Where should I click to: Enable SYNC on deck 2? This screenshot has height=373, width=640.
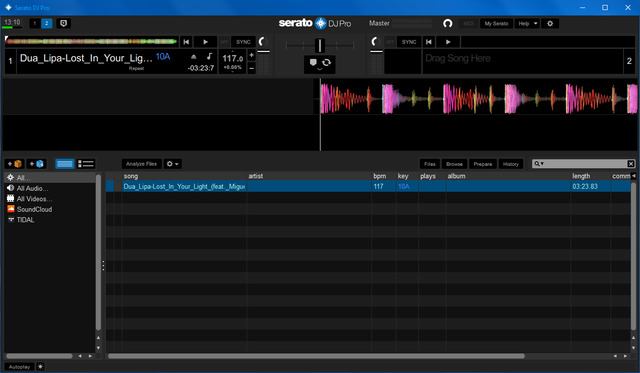click(x=409, y=42)
